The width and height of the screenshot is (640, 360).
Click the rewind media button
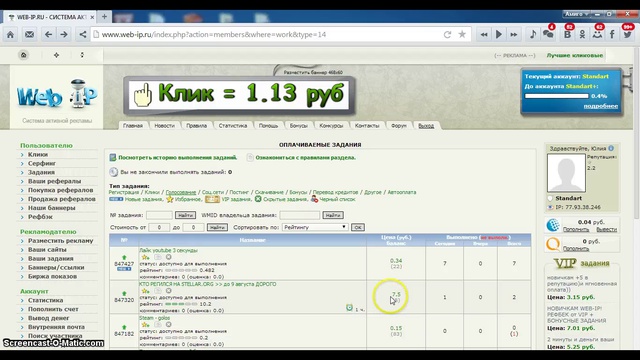click(x=484, y=34)
